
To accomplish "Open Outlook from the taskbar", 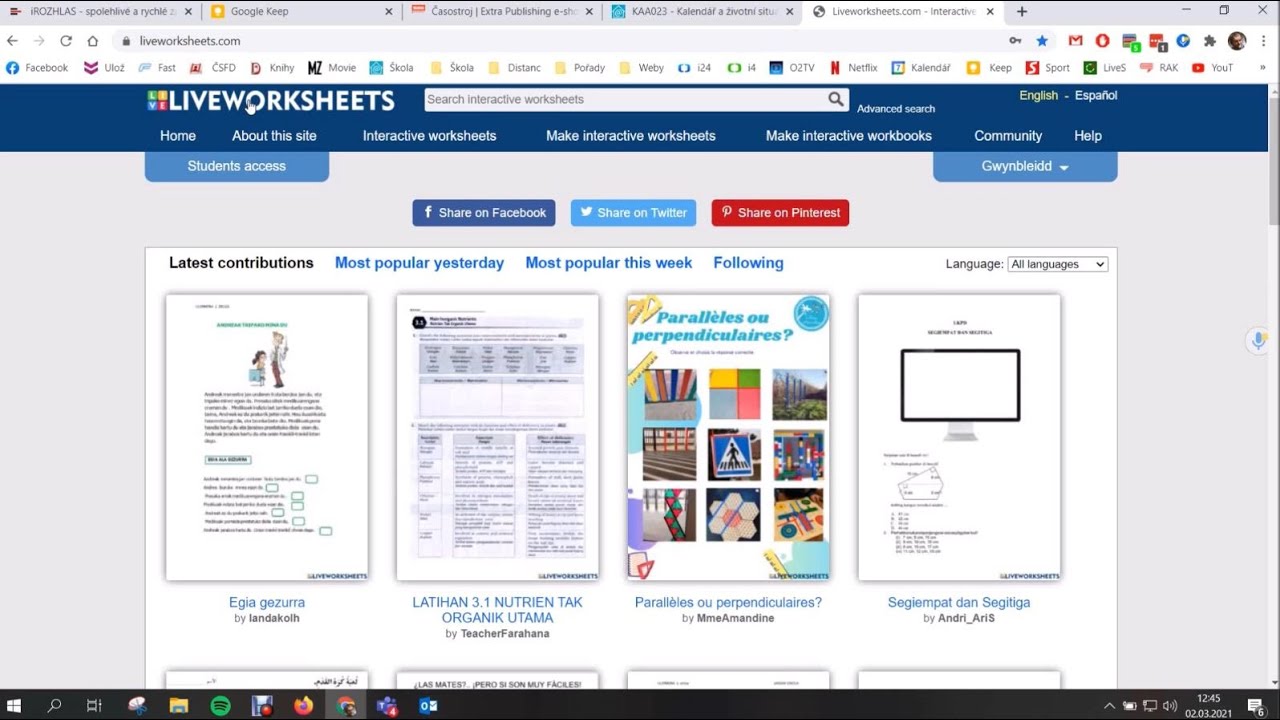I will click(x=428, y=705).
